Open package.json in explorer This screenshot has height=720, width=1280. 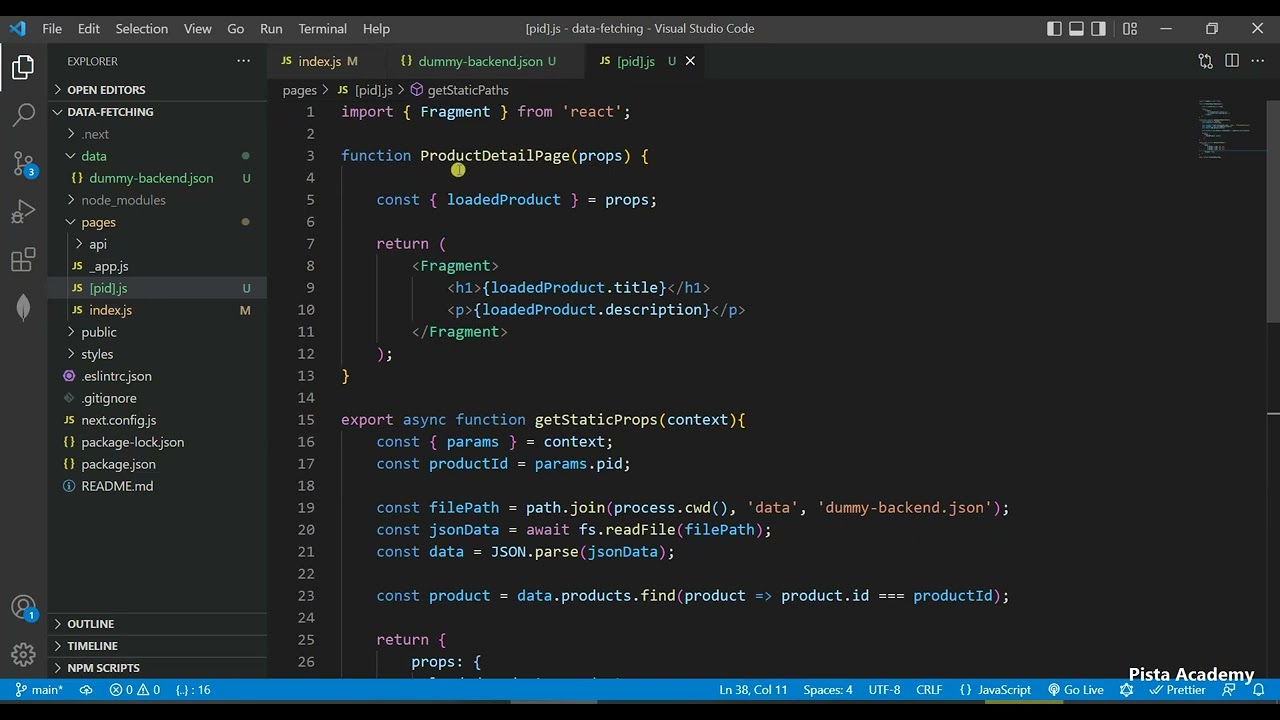(157, 464)
